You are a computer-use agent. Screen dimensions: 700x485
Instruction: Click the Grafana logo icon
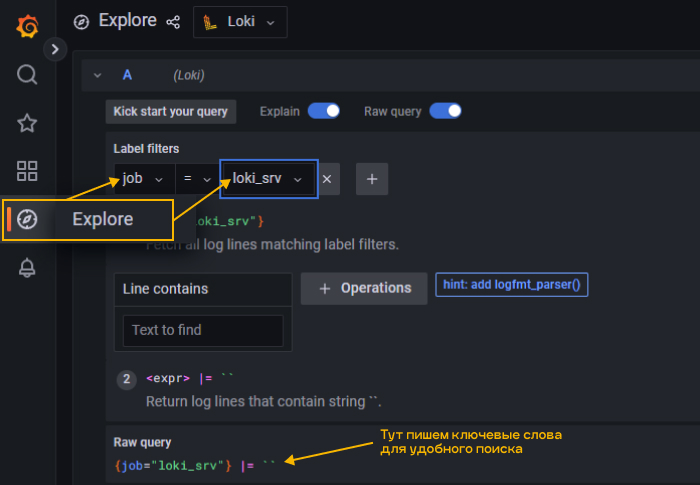tap(27, 26)
